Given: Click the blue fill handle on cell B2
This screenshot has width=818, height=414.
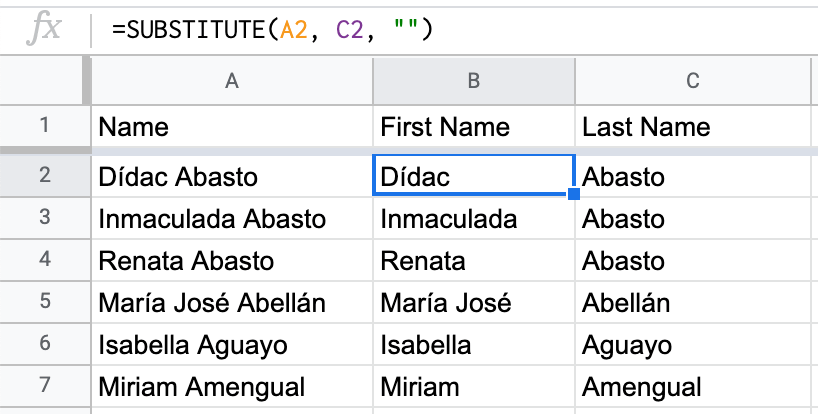Looking at the screenshot, I should (x=574, y=192).
